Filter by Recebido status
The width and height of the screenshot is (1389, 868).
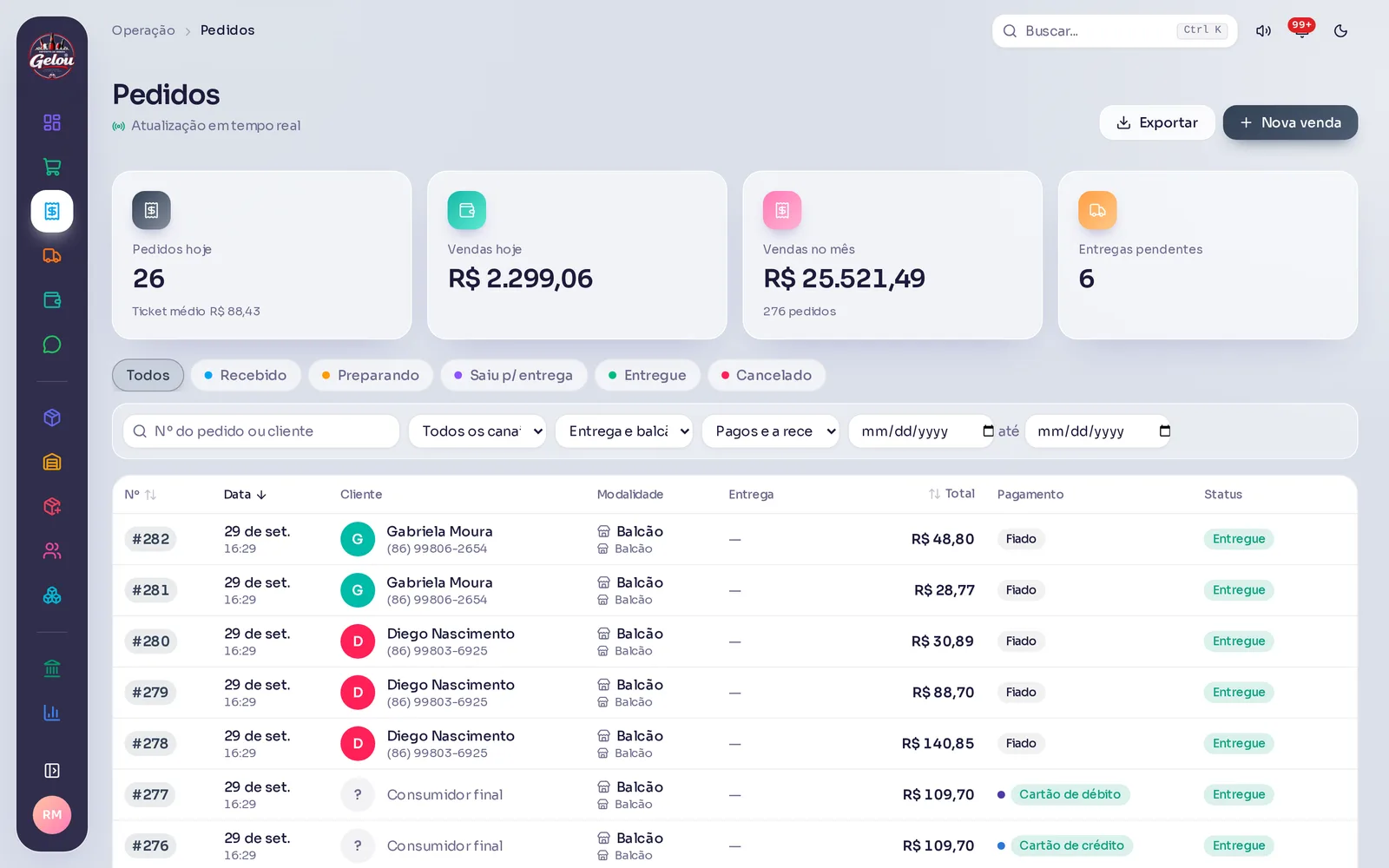tap(246, 376)
